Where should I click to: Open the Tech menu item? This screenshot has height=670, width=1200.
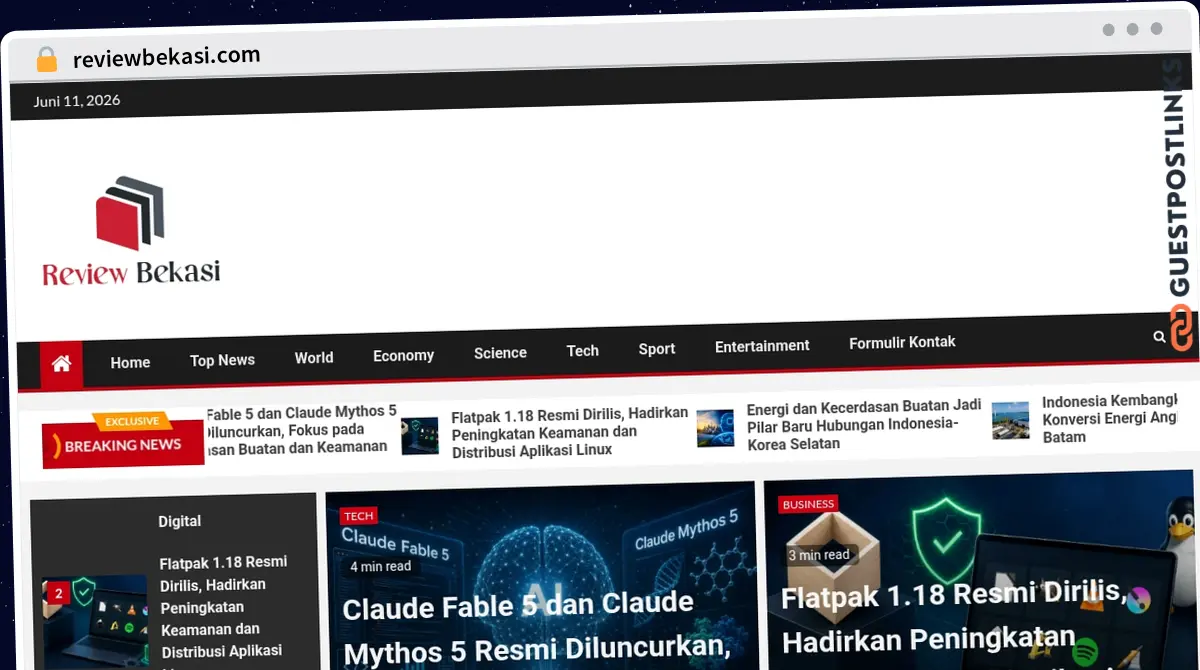(583, 351)
